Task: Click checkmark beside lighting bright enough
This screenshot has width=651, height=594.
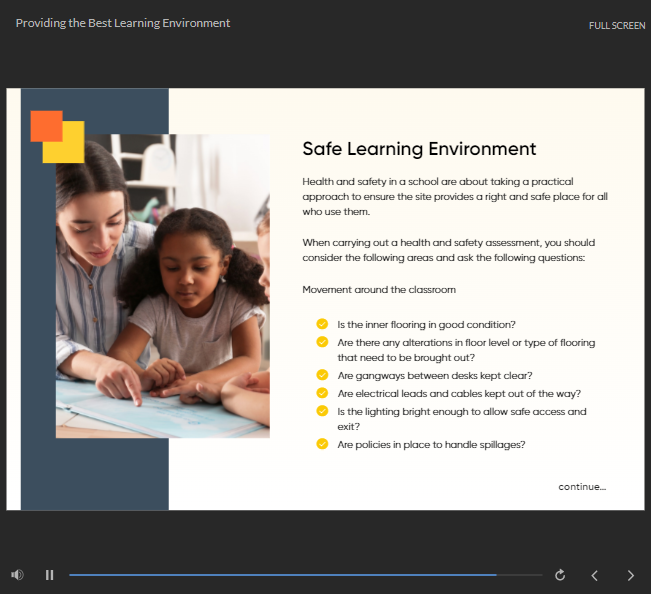Action: click(x=322, y=410)
